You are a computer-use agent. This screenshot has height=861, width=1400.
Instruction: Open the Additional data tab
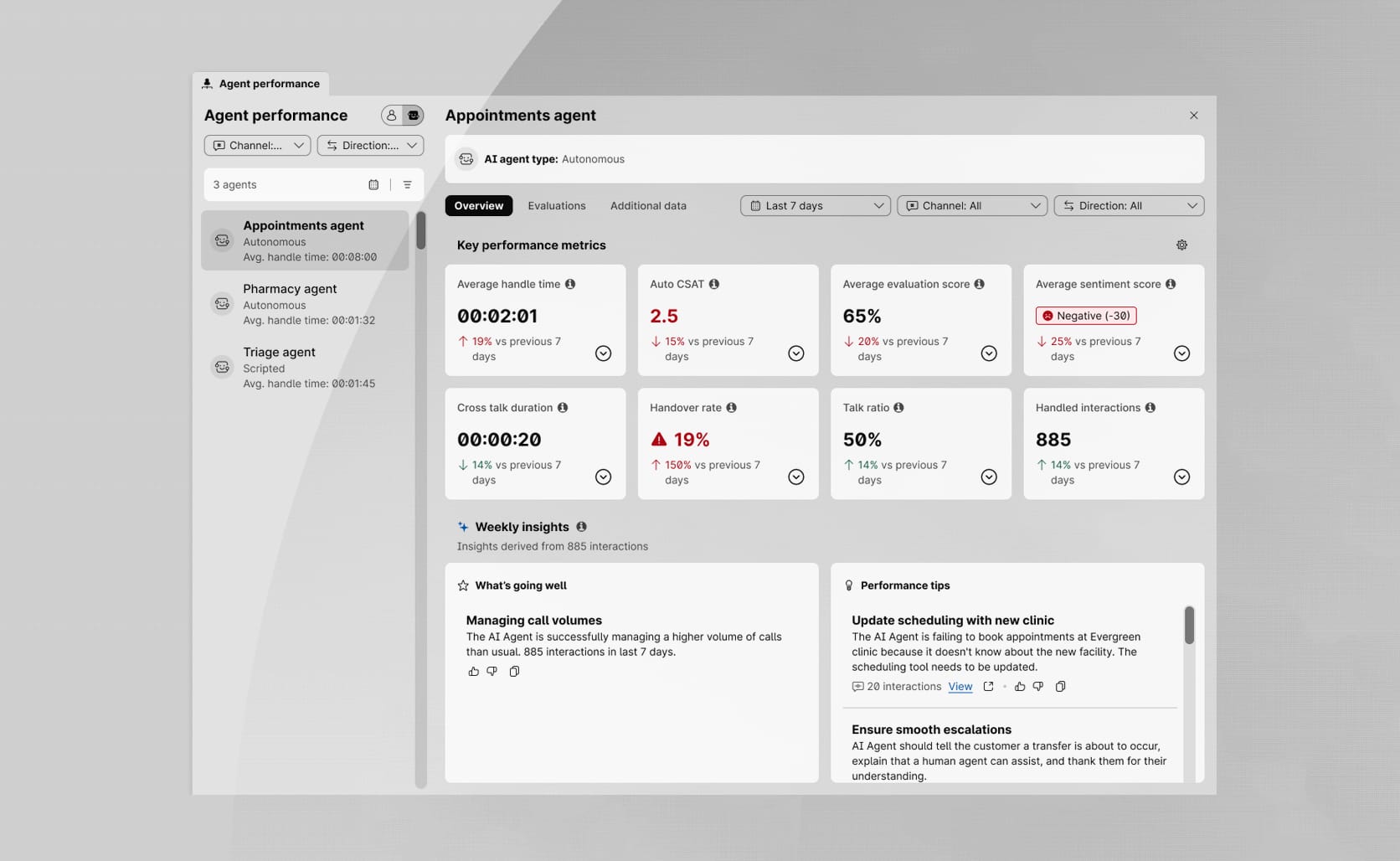648,206
